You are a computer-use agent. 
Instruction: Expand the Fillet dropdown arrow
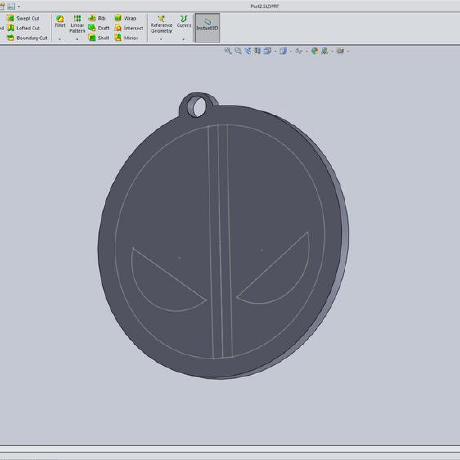(60, 39)
